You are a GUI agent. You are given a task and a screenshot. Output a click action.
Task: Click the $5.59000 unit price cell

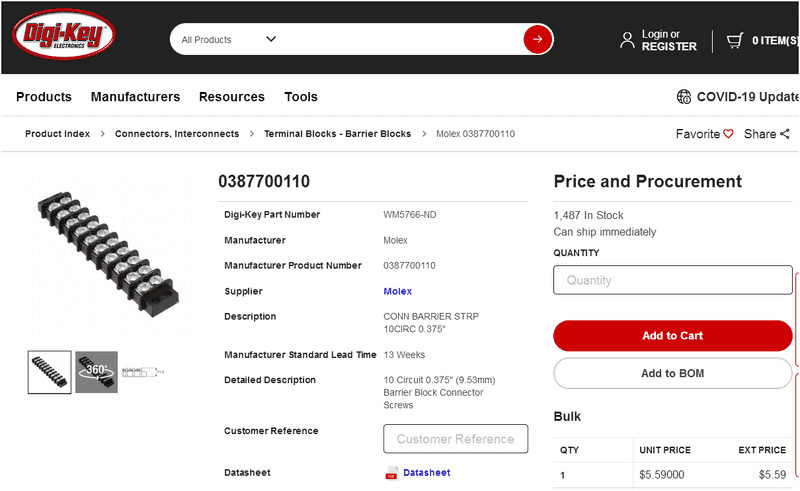[661, 475]
